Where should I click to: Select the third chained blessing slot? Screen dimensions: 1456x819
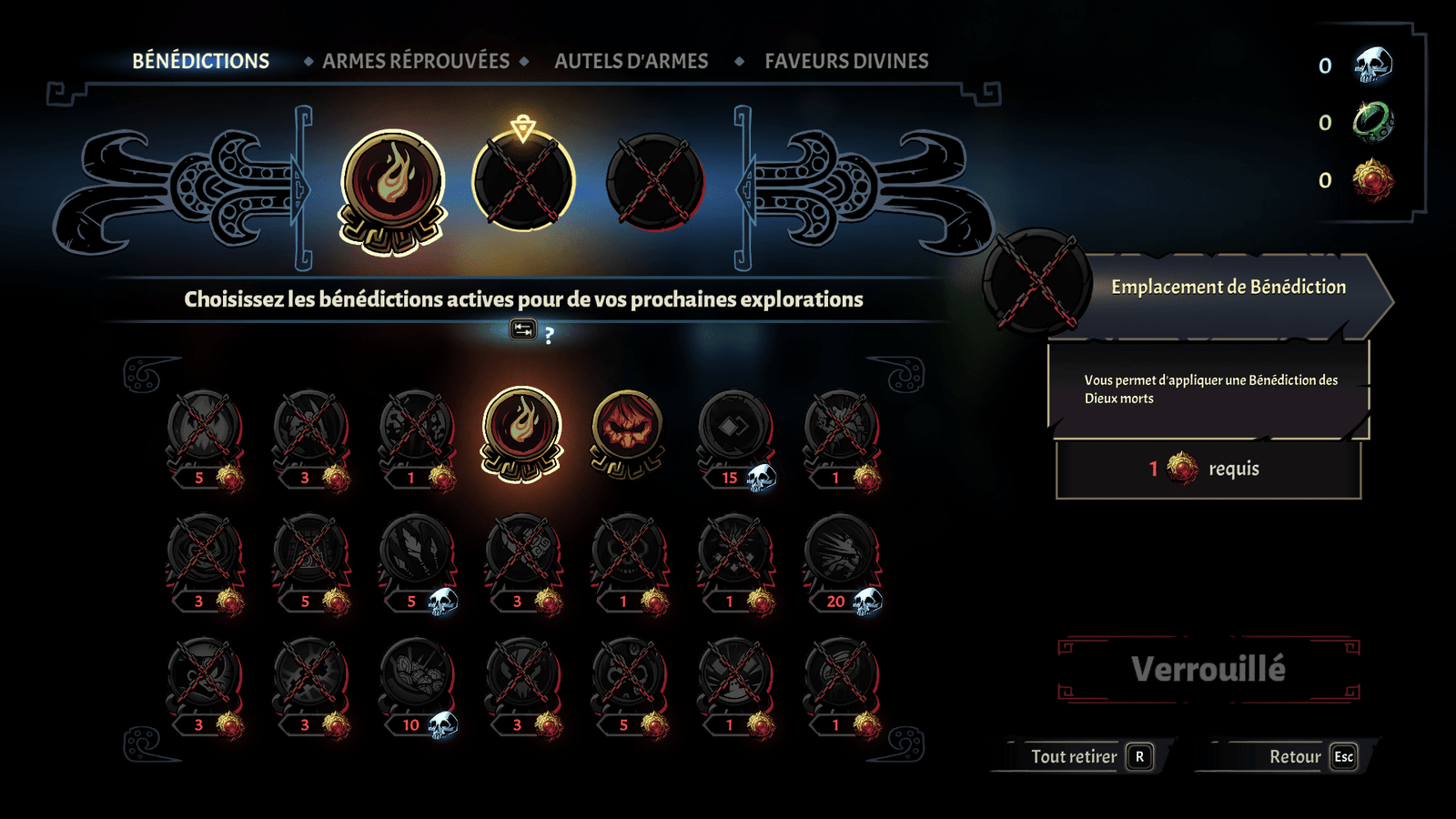pos(655,182)
